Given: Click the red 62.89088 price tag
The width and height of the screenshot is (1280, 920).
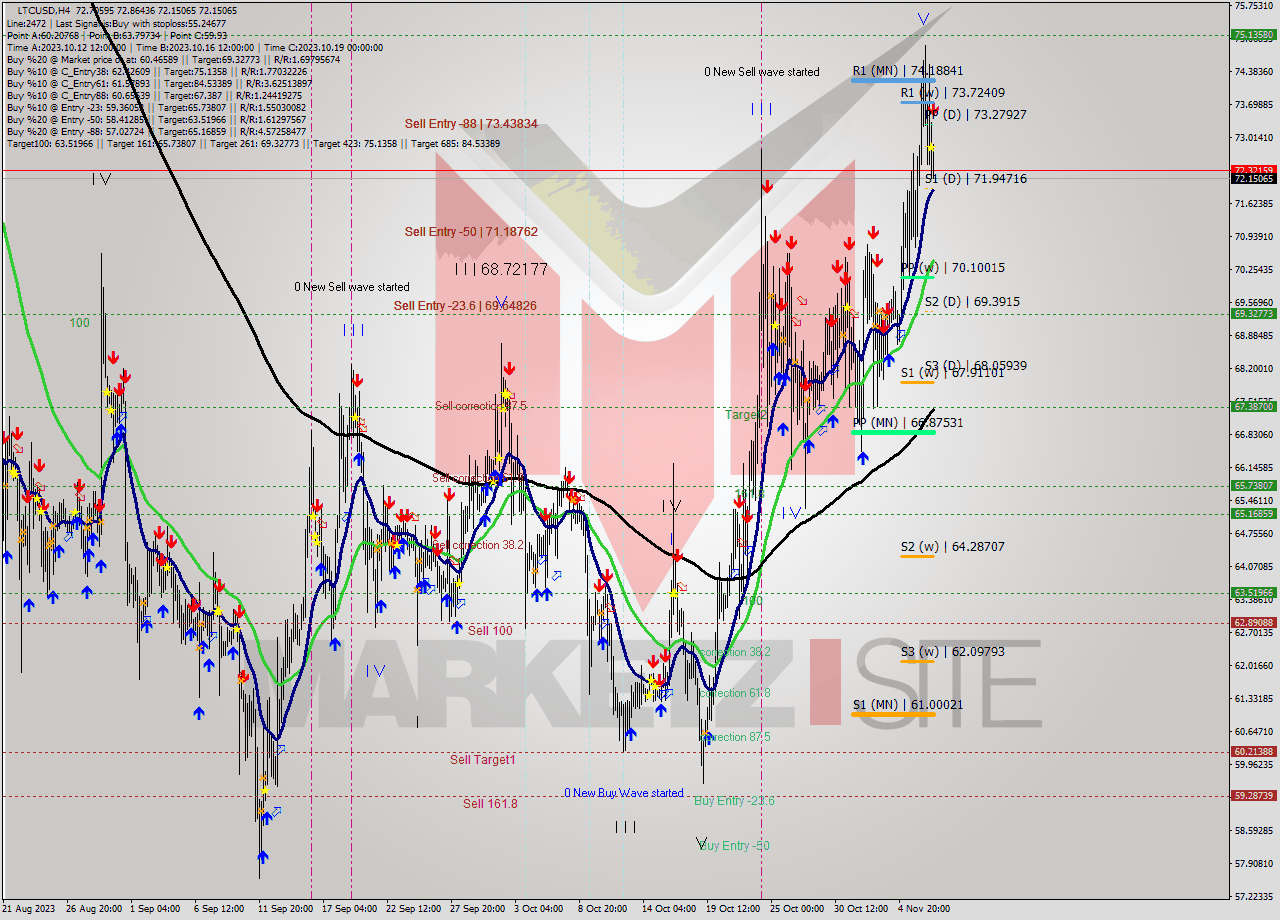Looking at the screenshot, I should [x=1253, y=622].
